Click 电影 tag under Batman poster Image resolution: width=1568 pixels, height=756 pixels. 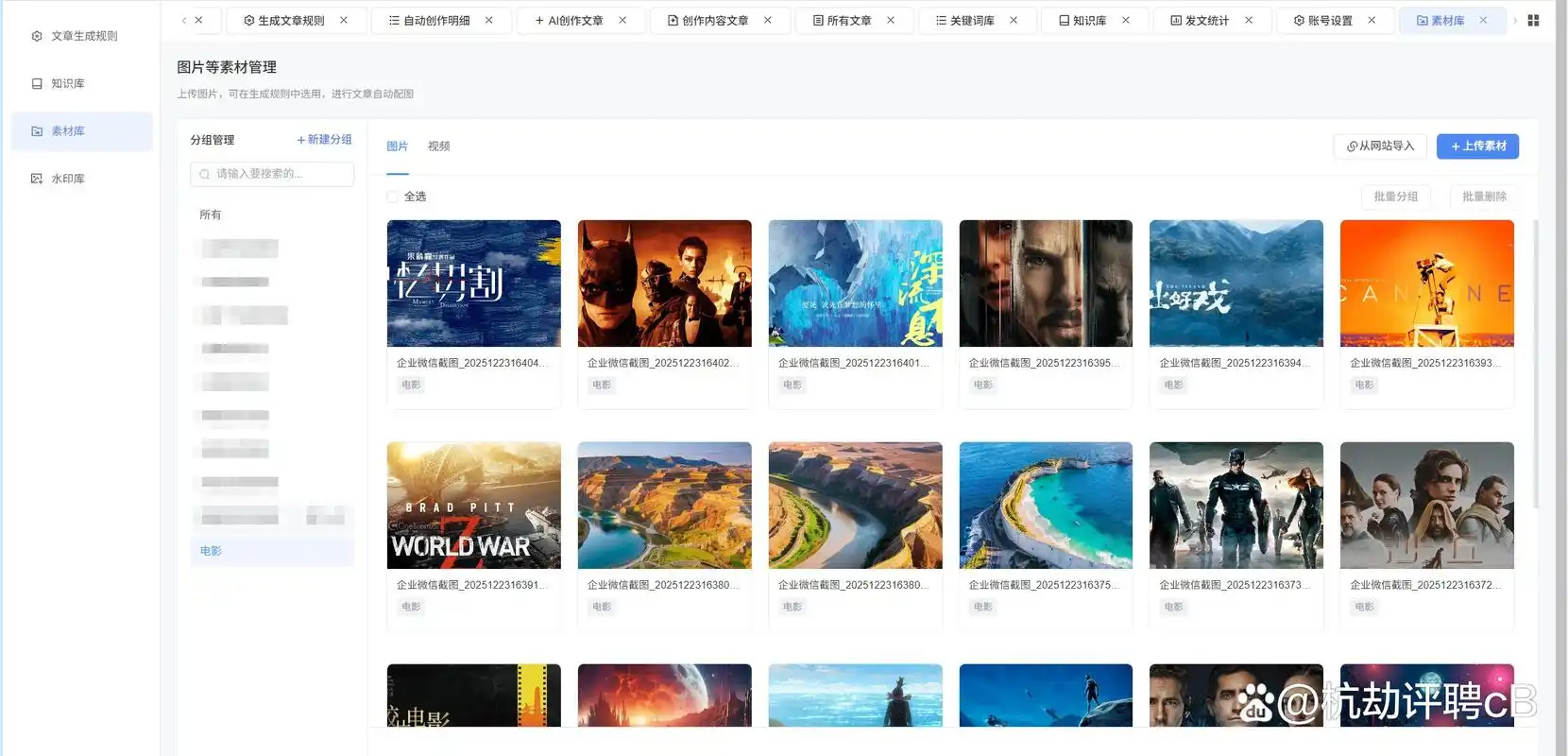(x=602, y=385)
